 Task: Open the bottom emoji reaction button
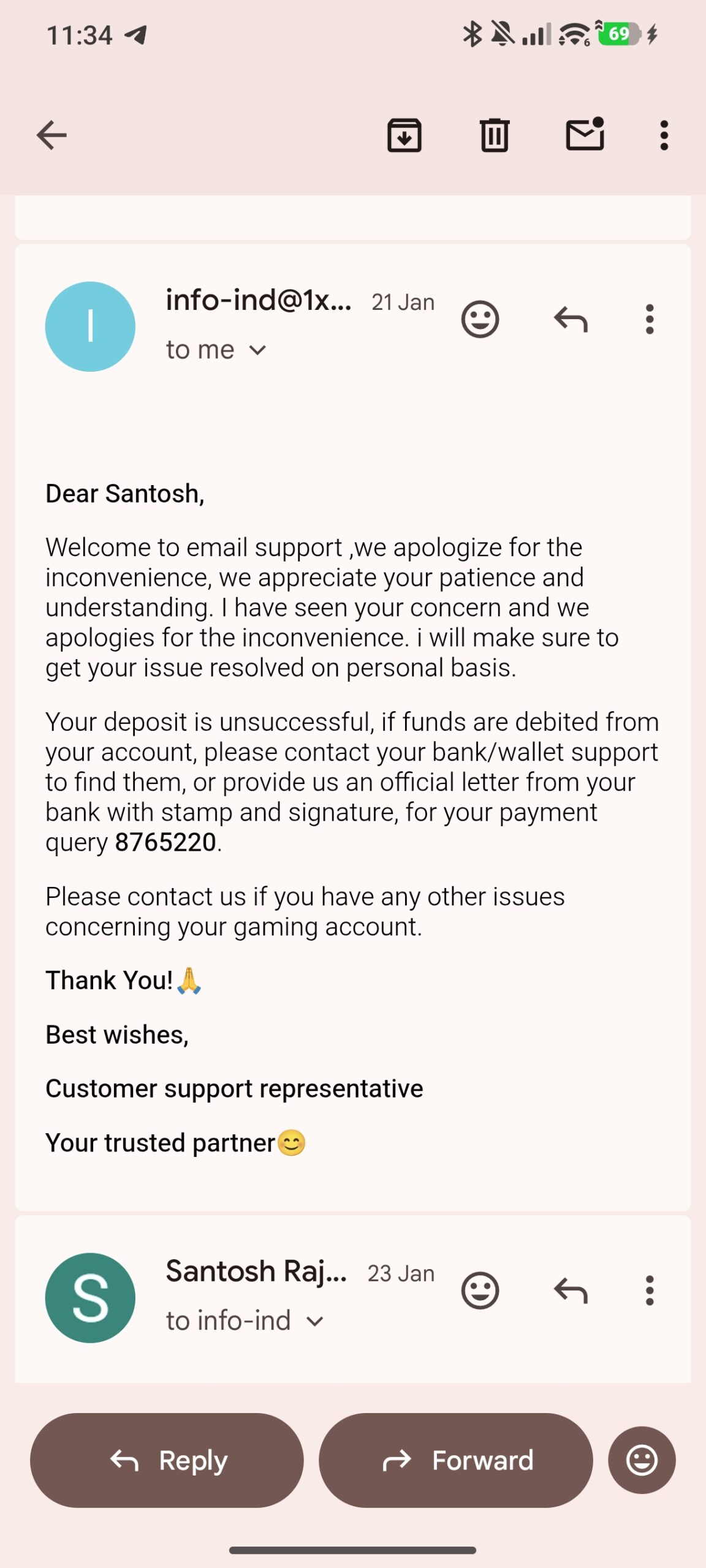(x=642, y=1460)
